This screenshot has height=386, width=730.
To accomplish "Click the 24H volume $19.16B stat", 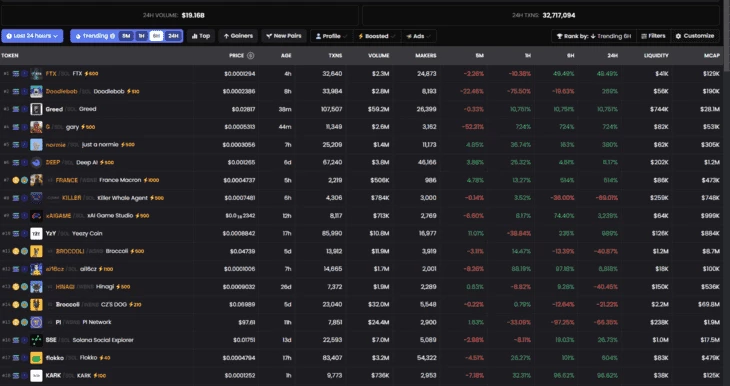I will coord(174,15).
